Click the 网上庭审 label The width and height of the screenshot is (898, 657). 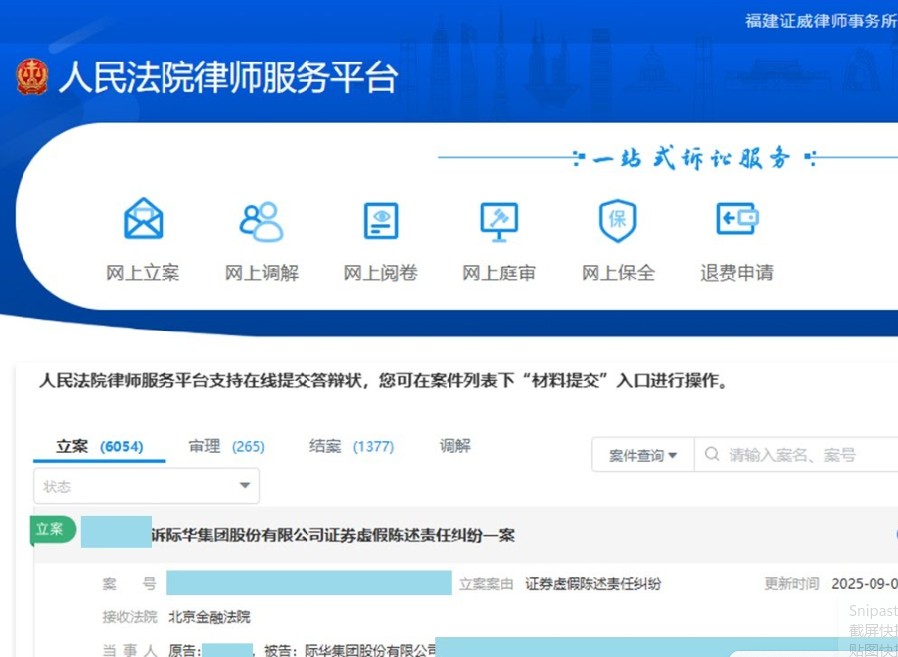click(499, 273)
